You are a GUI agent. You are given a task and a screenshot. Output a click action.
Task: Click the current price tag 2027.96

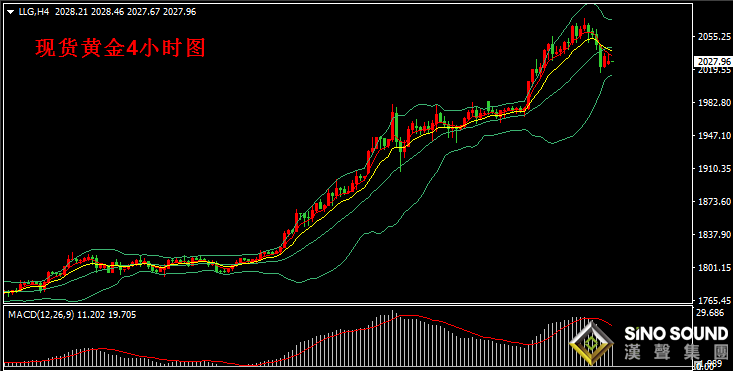713,62
